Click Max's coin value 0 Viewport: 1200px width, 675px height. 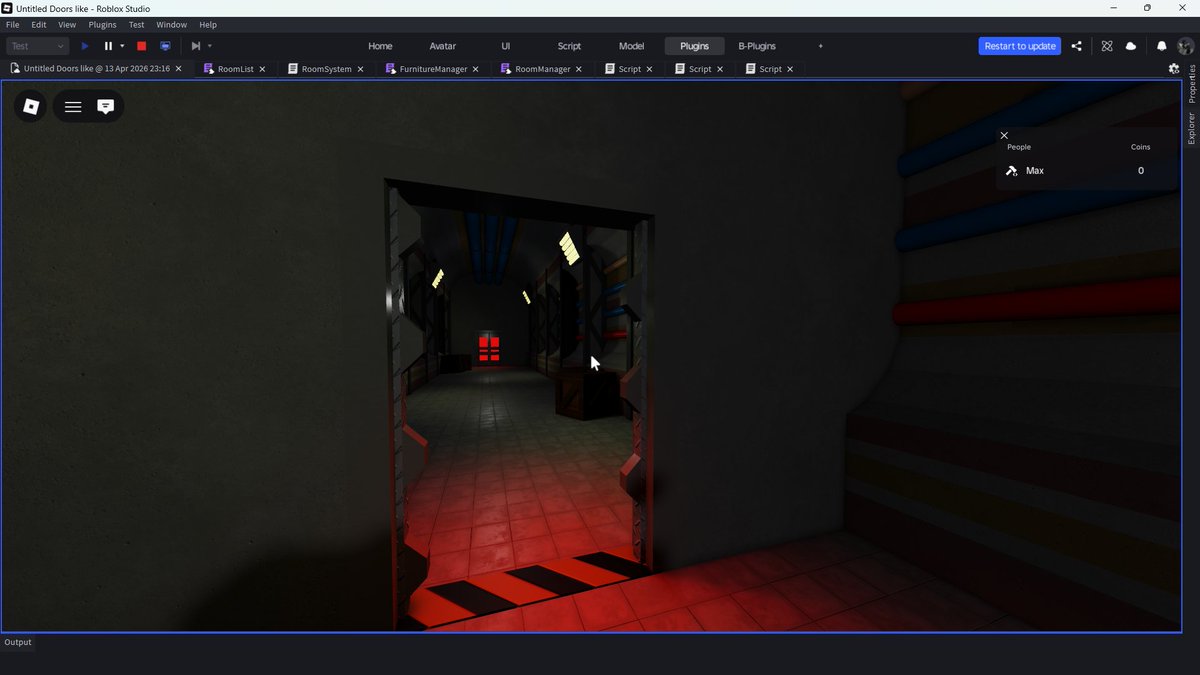click(1141, 171)
